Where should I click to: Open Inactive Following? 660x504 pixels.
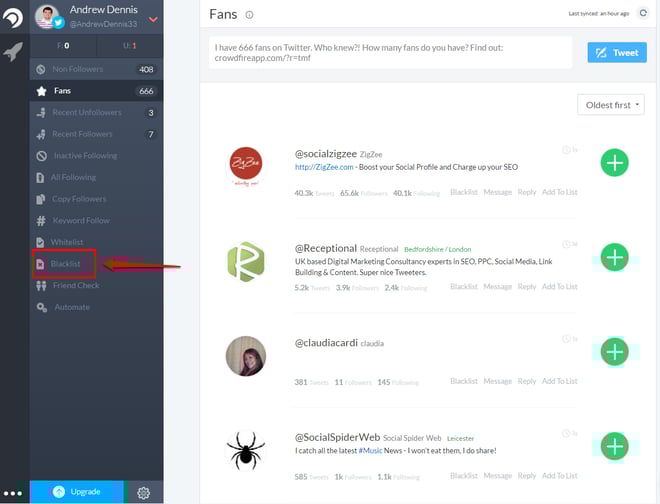[x=96, y=156]
